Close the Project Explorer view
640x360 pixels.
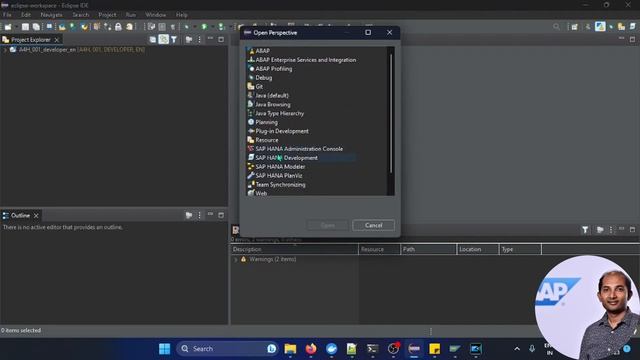[57, 40]
